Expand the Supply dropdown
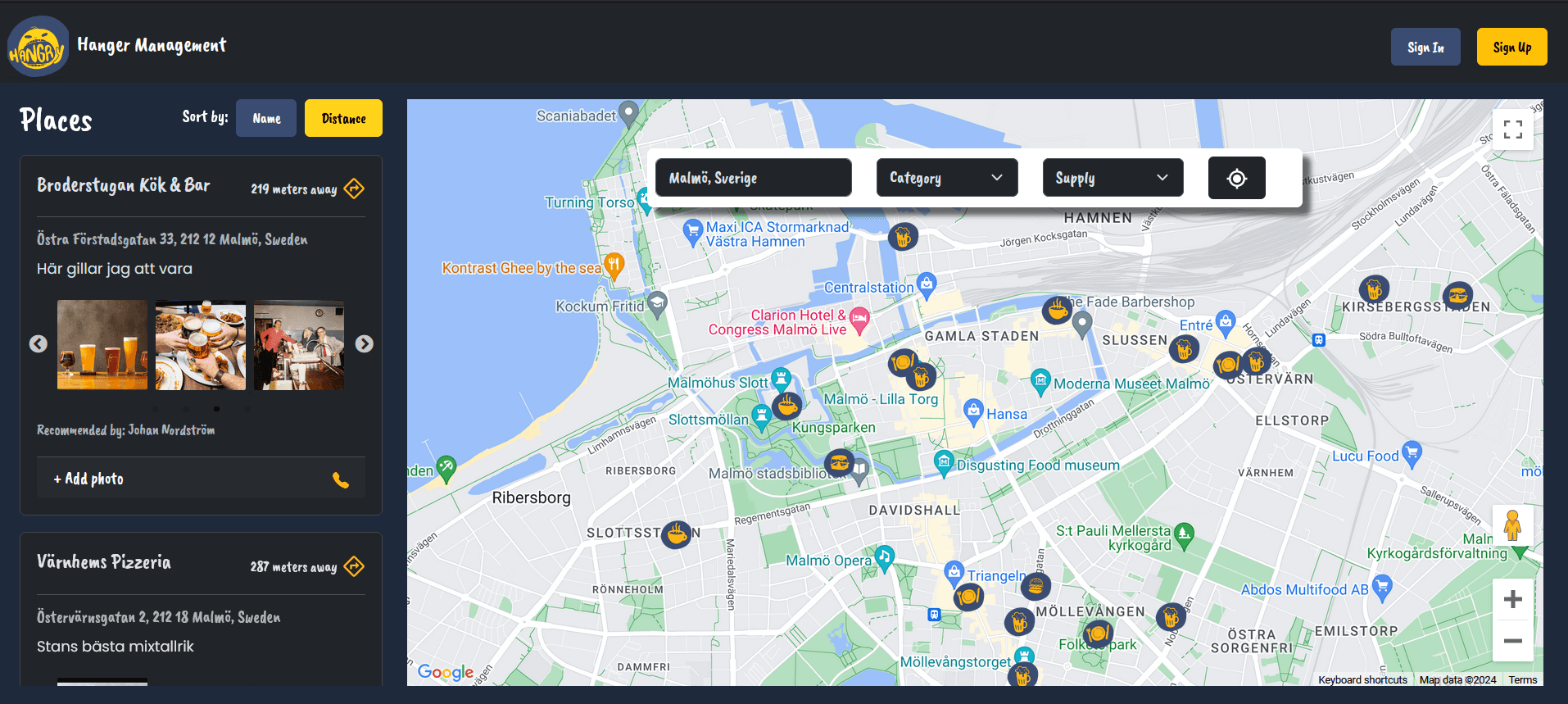The width and height of the screenshot is (1568, 704). pos(1113,178)
